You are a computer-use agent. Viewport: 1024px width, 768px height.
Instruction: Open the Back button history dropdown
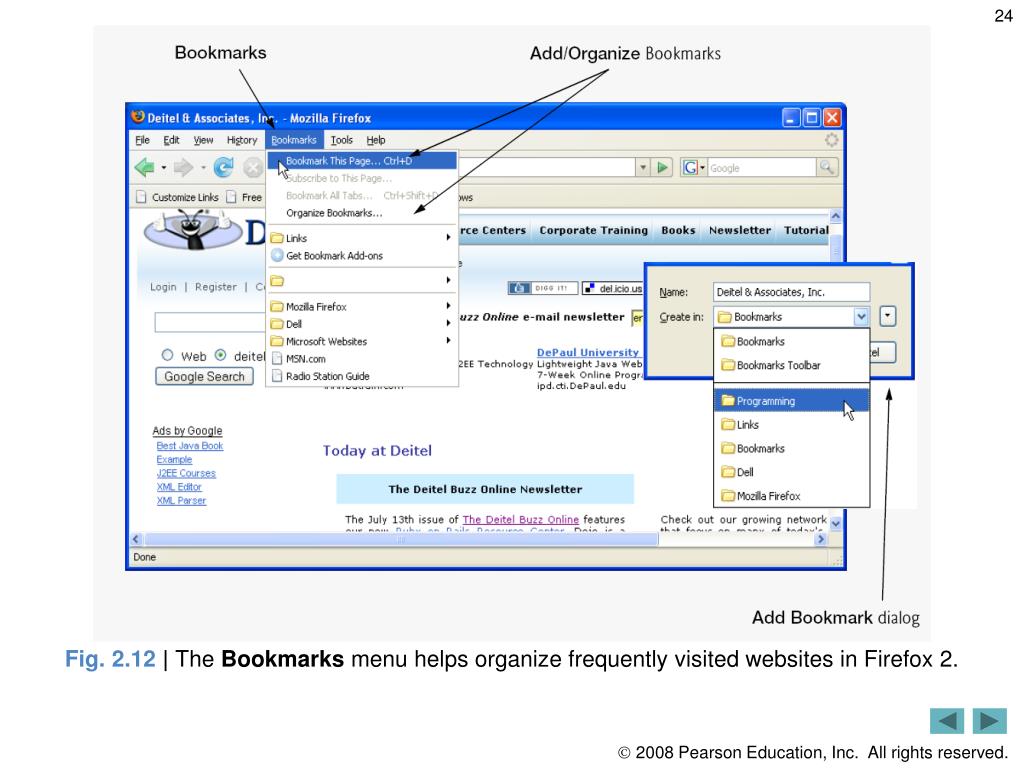[x=163, y=168]
